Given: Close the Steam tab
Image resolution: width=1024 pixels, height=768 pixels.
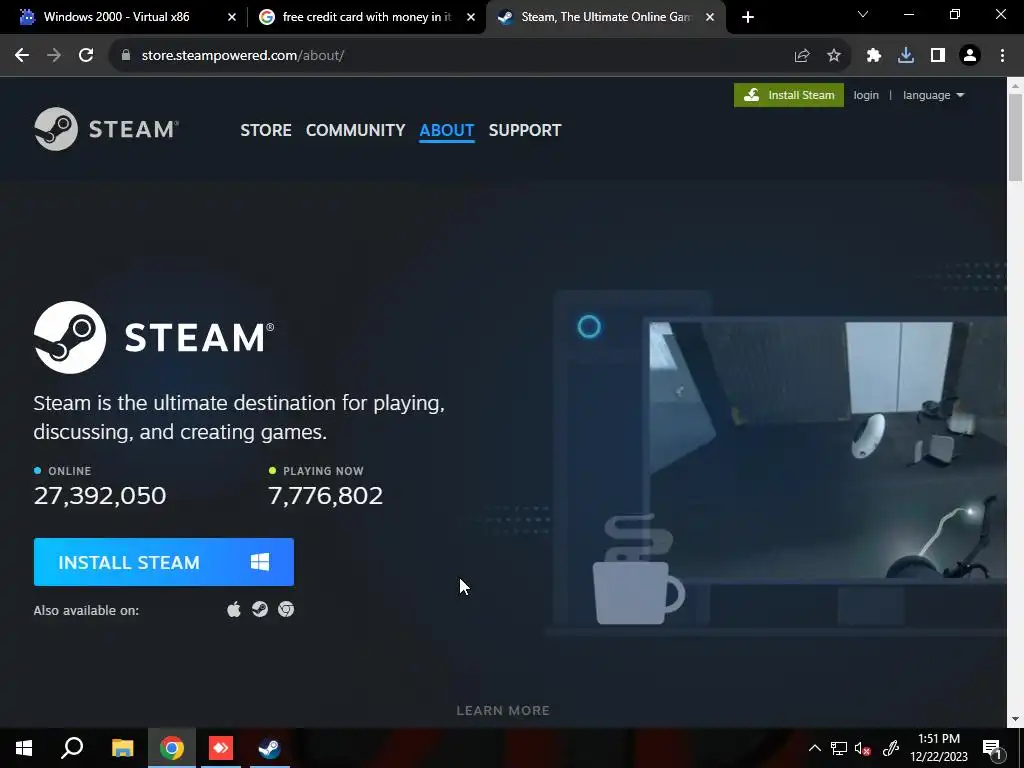Looking at the screenshot, I should (x=710, y=17).
